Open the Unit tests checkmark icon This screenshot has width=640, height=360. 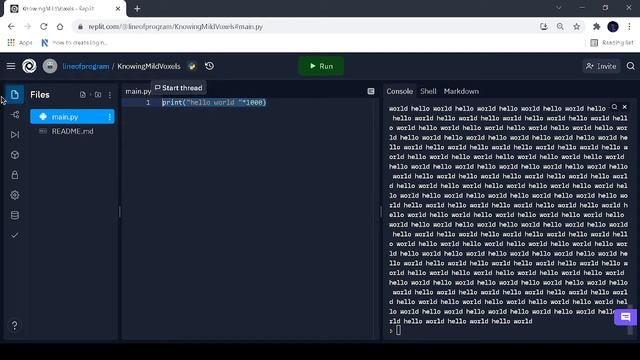point(15,235)
